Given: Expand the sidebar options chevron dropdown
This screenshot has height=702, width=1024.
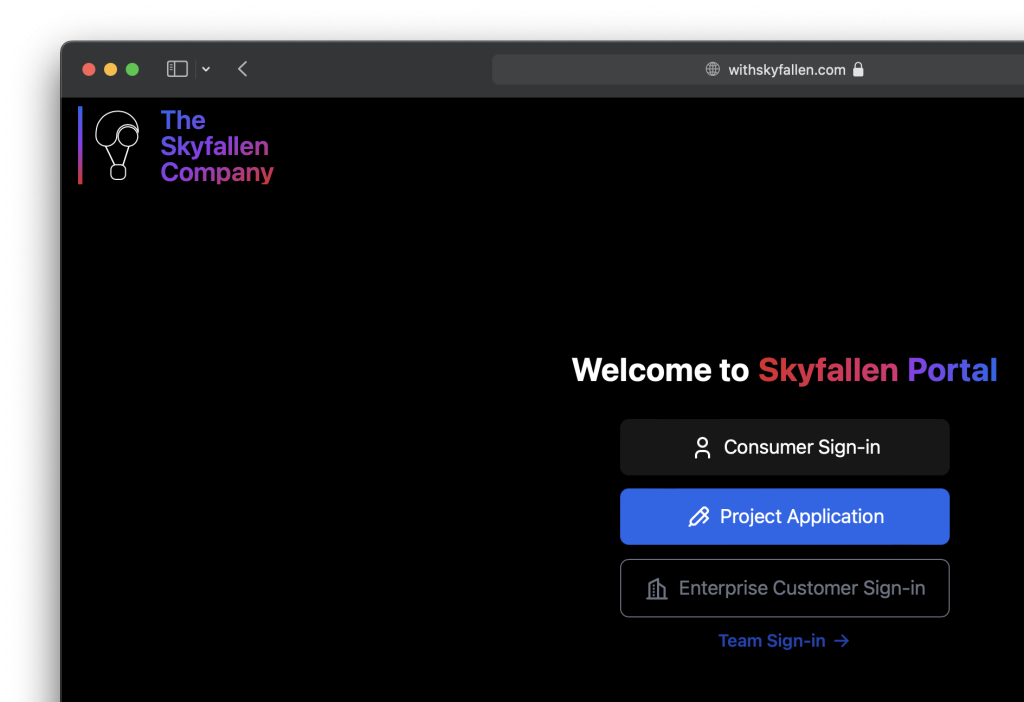Looking at the screenshot, I should click(206, 69).
